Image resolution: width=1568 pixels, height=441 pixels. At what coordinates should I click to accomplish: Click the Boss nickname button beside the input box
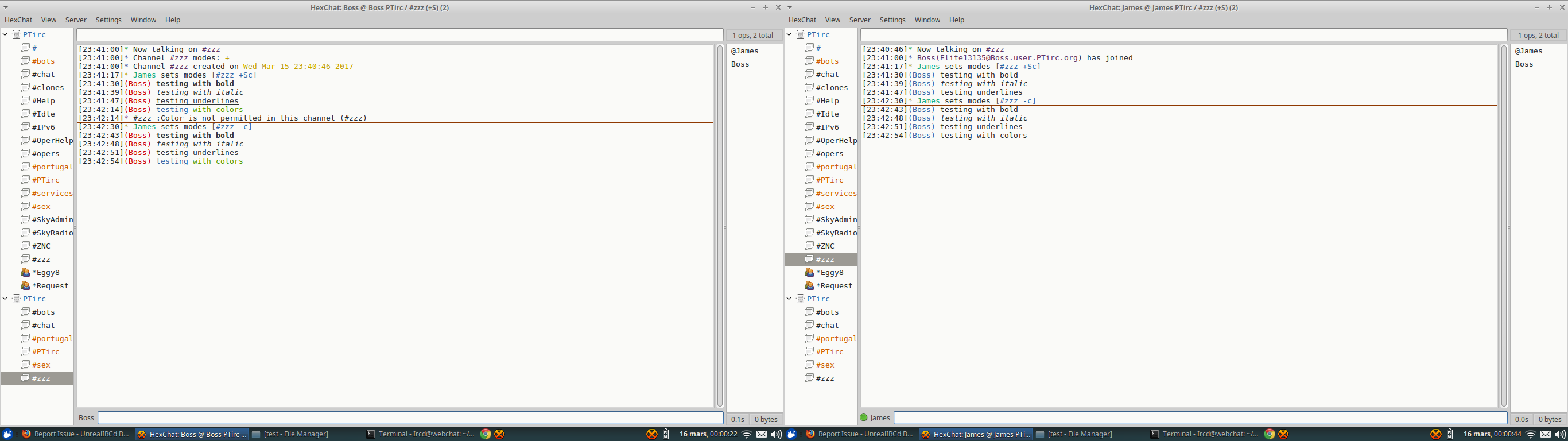pos(87,418)
